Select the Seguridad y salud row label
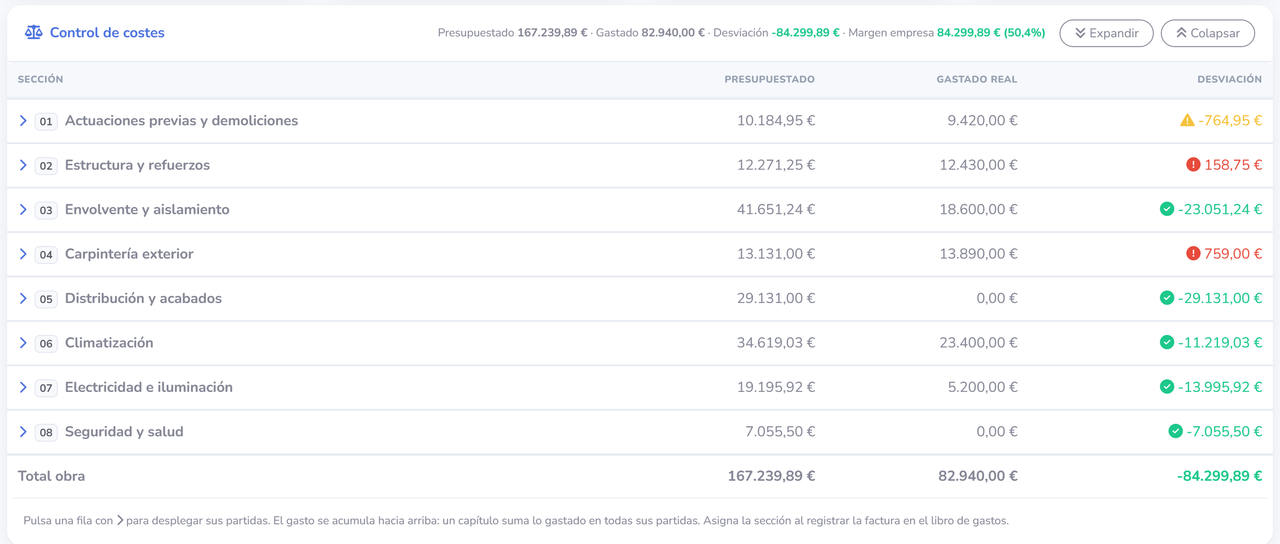The image size is (1280, 544). (124, 431)
